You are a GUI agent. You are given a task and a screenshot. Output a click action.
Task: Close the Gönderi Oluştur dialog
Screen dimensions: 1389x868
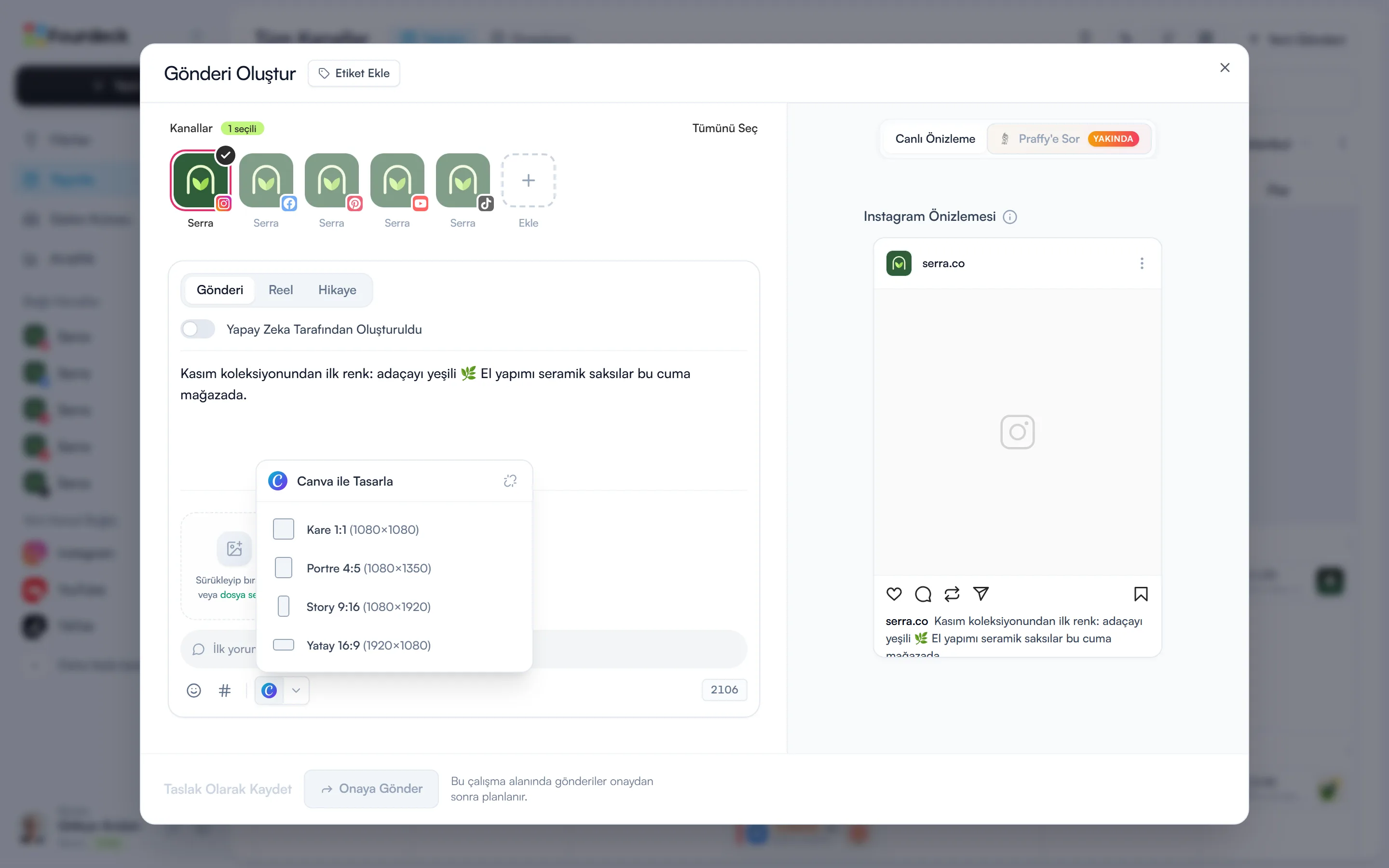pyautogui.click(x=1224, y=68)
